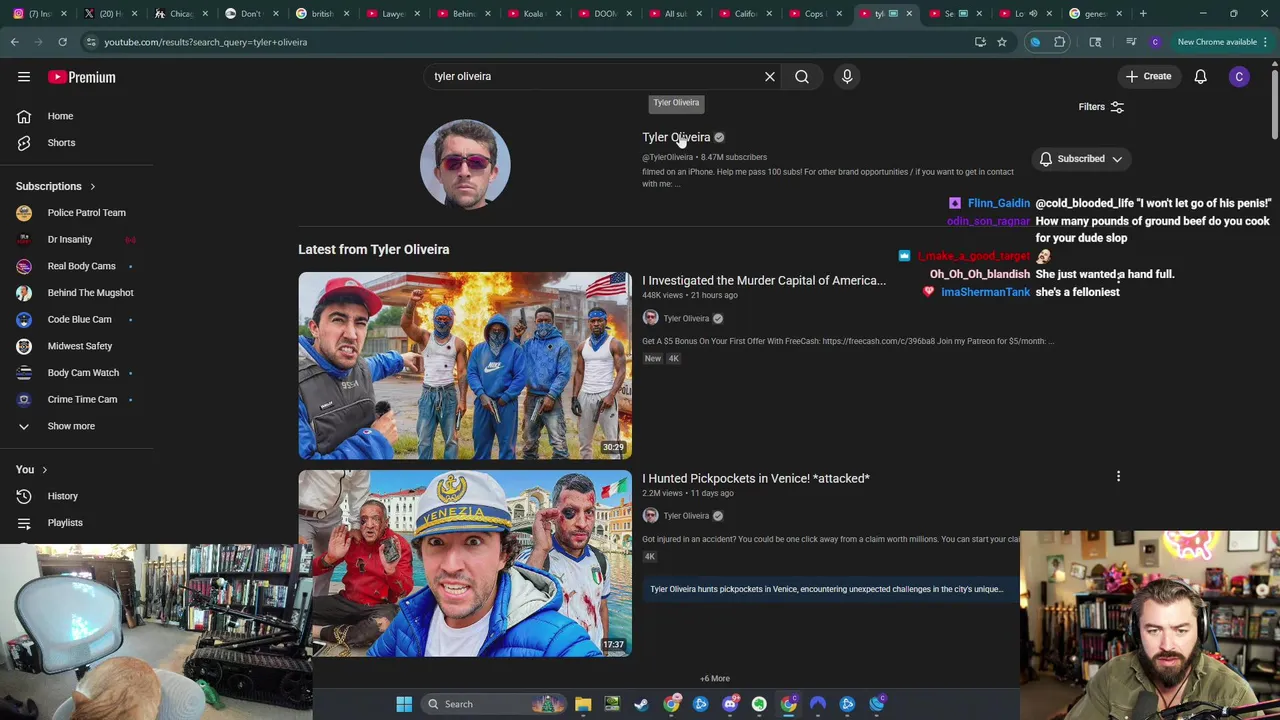The image size is (1280, 720).
Task: Expand the Subscriptions section chevron
Action: 92,187
